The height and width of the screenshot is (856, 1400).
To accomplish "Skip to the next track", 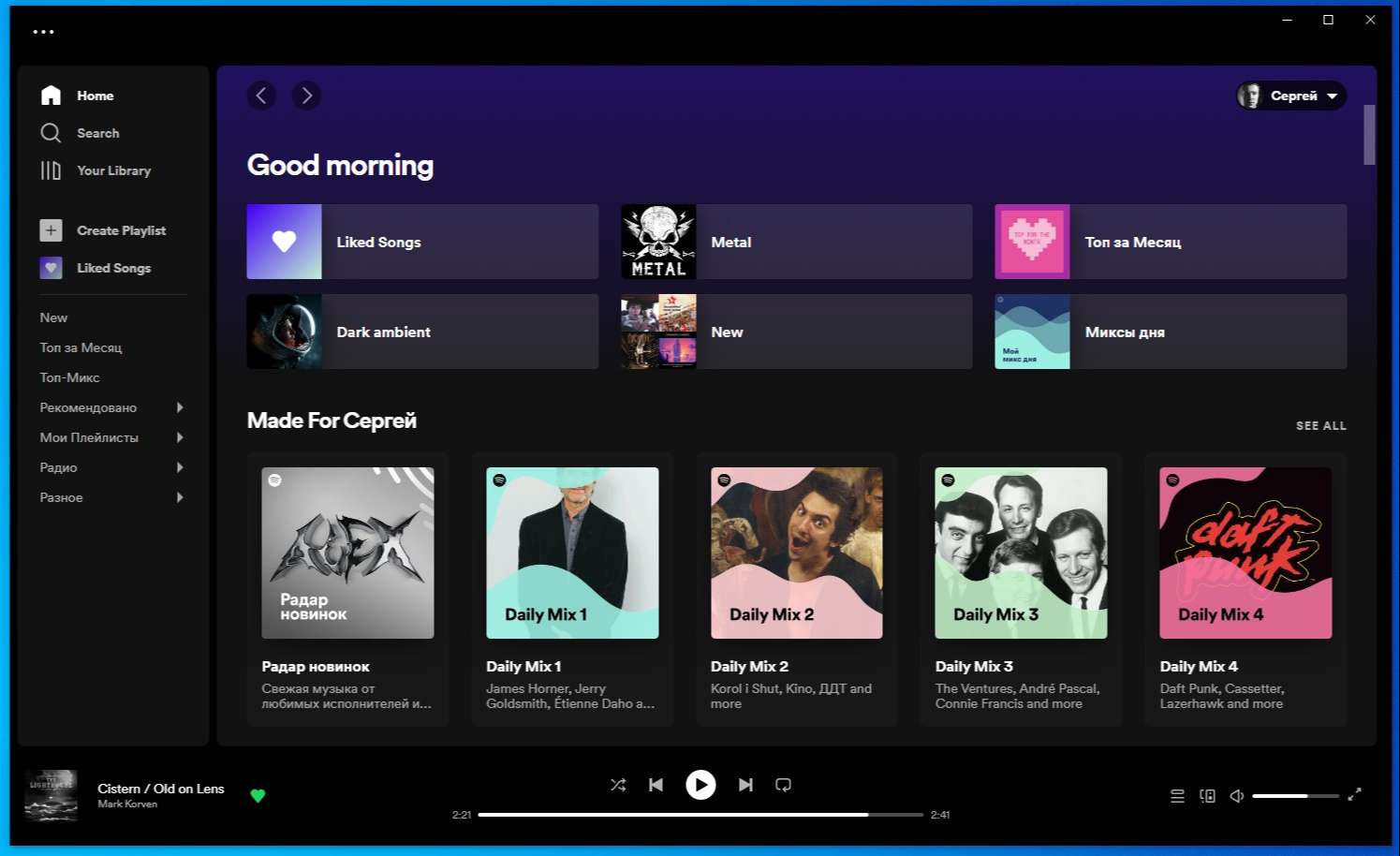I will point(745,785).
